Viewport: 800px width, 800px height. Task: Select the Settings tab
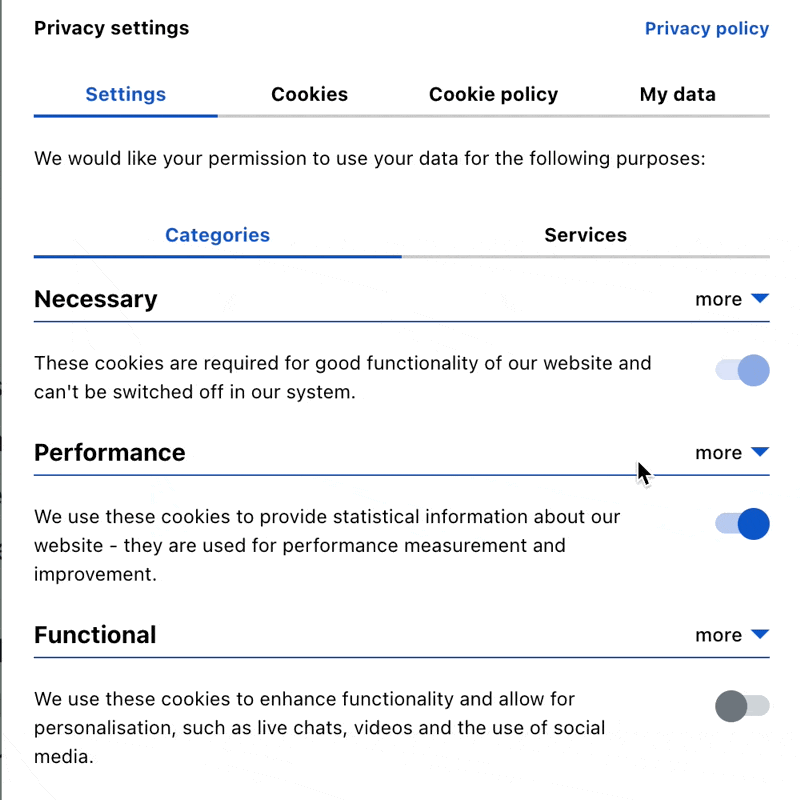126,94
